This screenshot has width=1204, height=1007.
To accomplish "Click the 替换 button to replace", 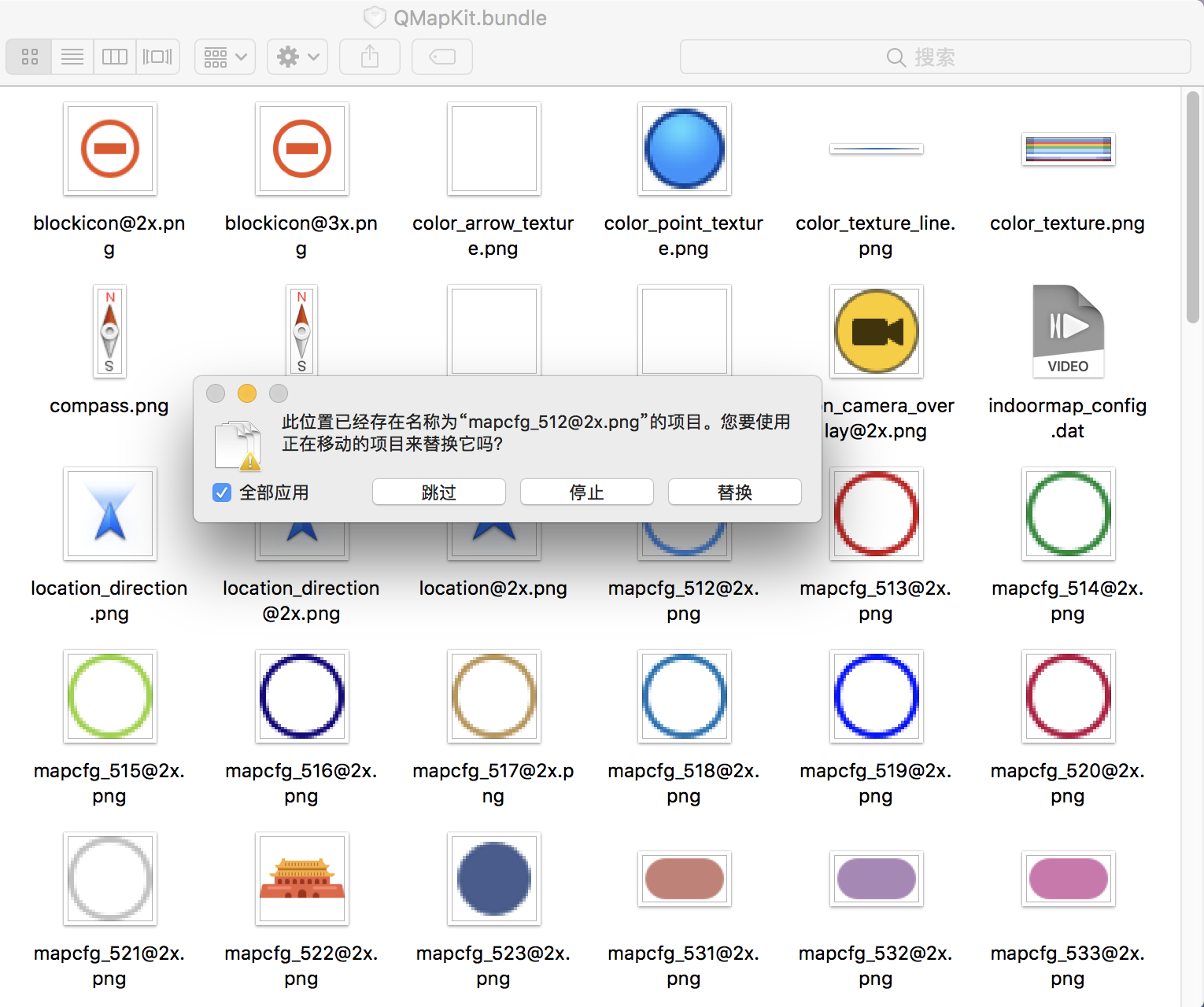I will (x=735, y=492).
